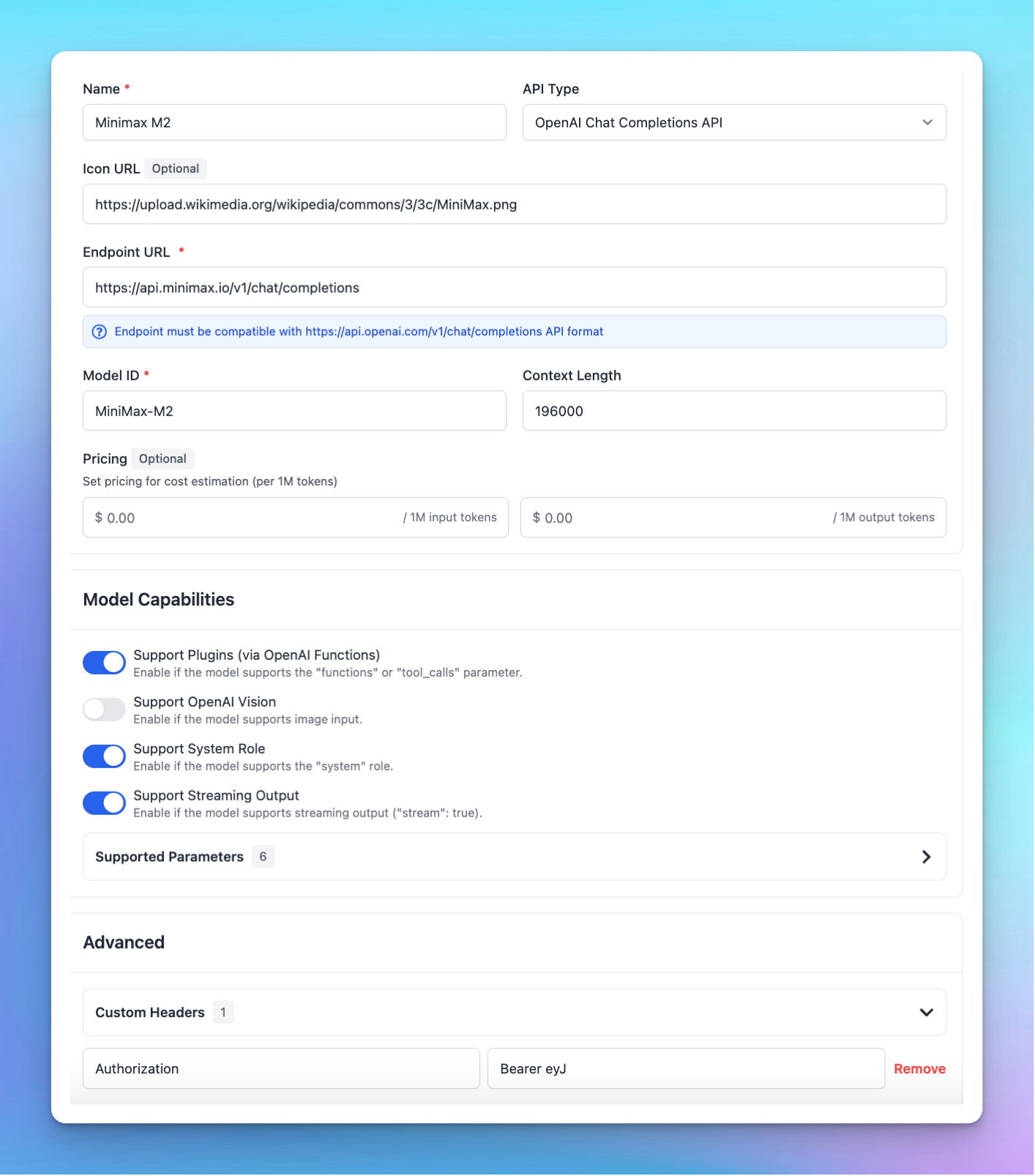The height and width of the screenshot is (1176, 1035).
Task: Click the Custom Headers count badge 1
Action: pos(223,1013)
